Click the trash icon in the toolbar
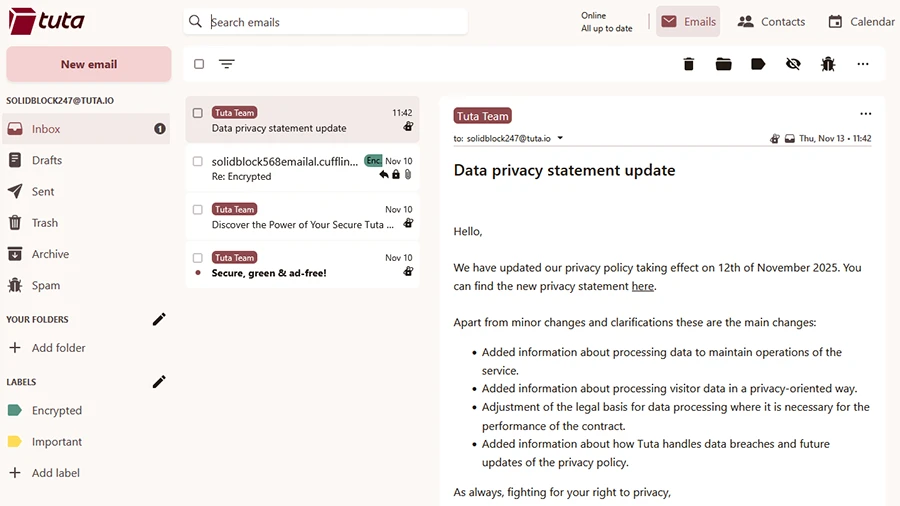The width and height of the screenshot is (900, 506). click(688, 64)
